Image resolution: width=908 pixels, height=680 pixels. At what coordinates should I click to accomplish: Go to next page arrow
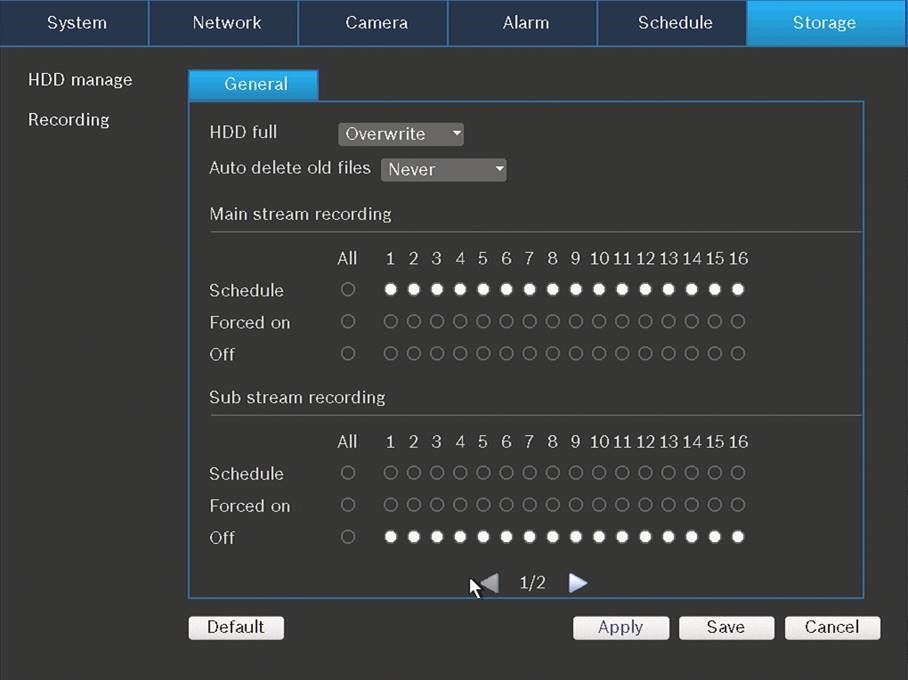[x=578, y=583]
